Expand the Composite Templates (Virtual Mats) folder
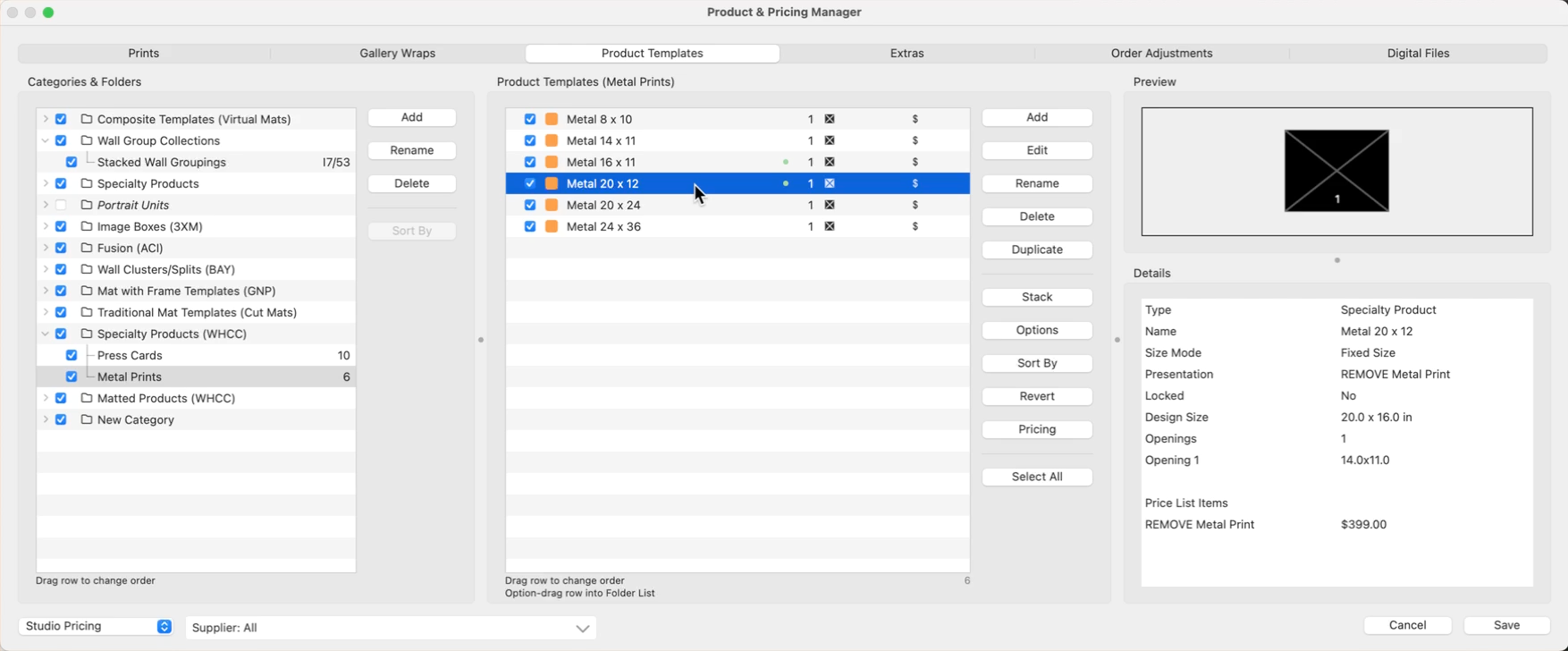Image resolution: width=1568 pixels, height=651 pixels. click(x=46, y=119)
